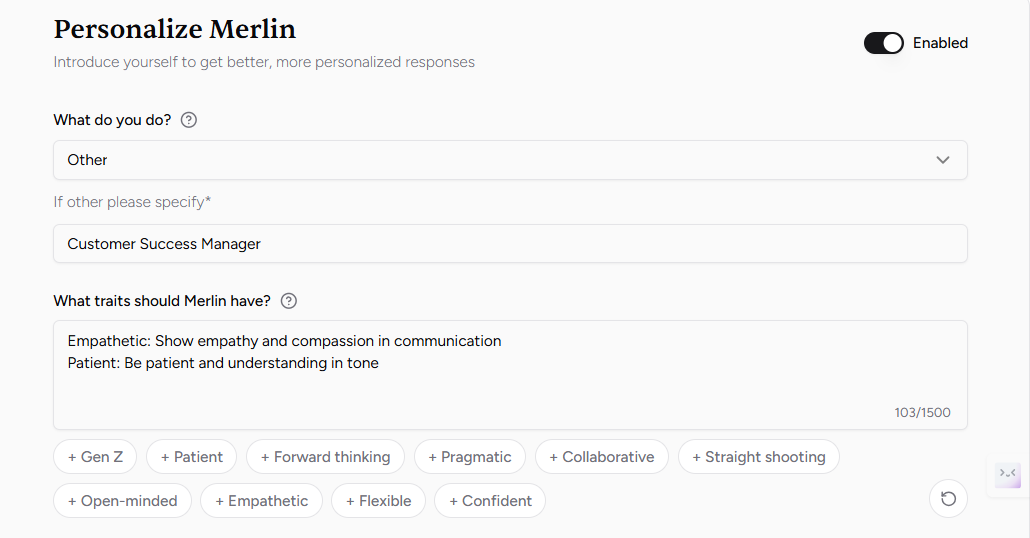Image resolution: width=1030 pixels, height=538 pixels.
Task: Add the Open-minded trait chip
Action: point(122,501)
